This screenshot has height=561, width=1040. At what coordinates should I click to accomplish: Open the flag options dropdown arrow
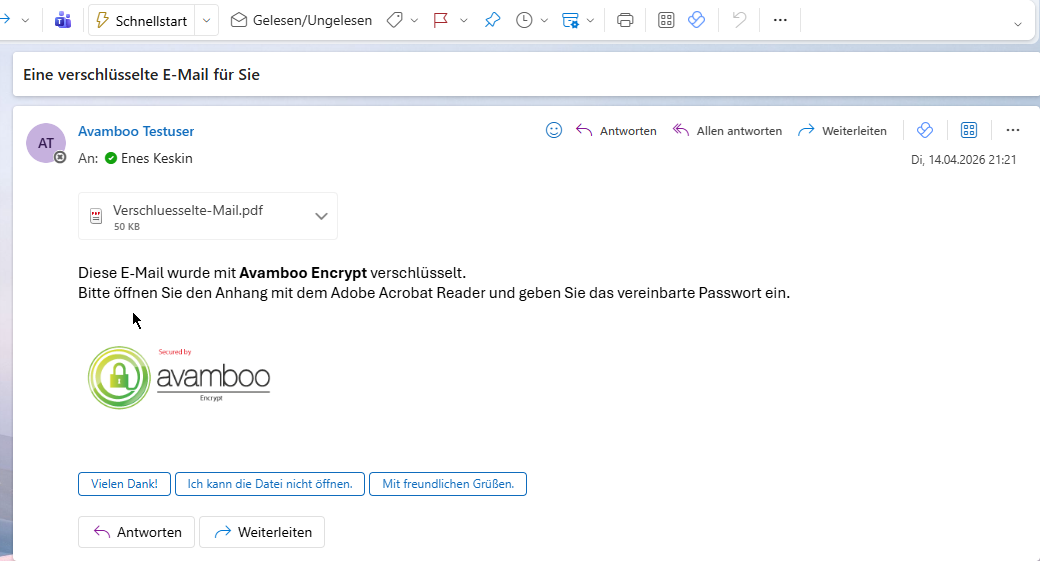(x=464, y=21)
